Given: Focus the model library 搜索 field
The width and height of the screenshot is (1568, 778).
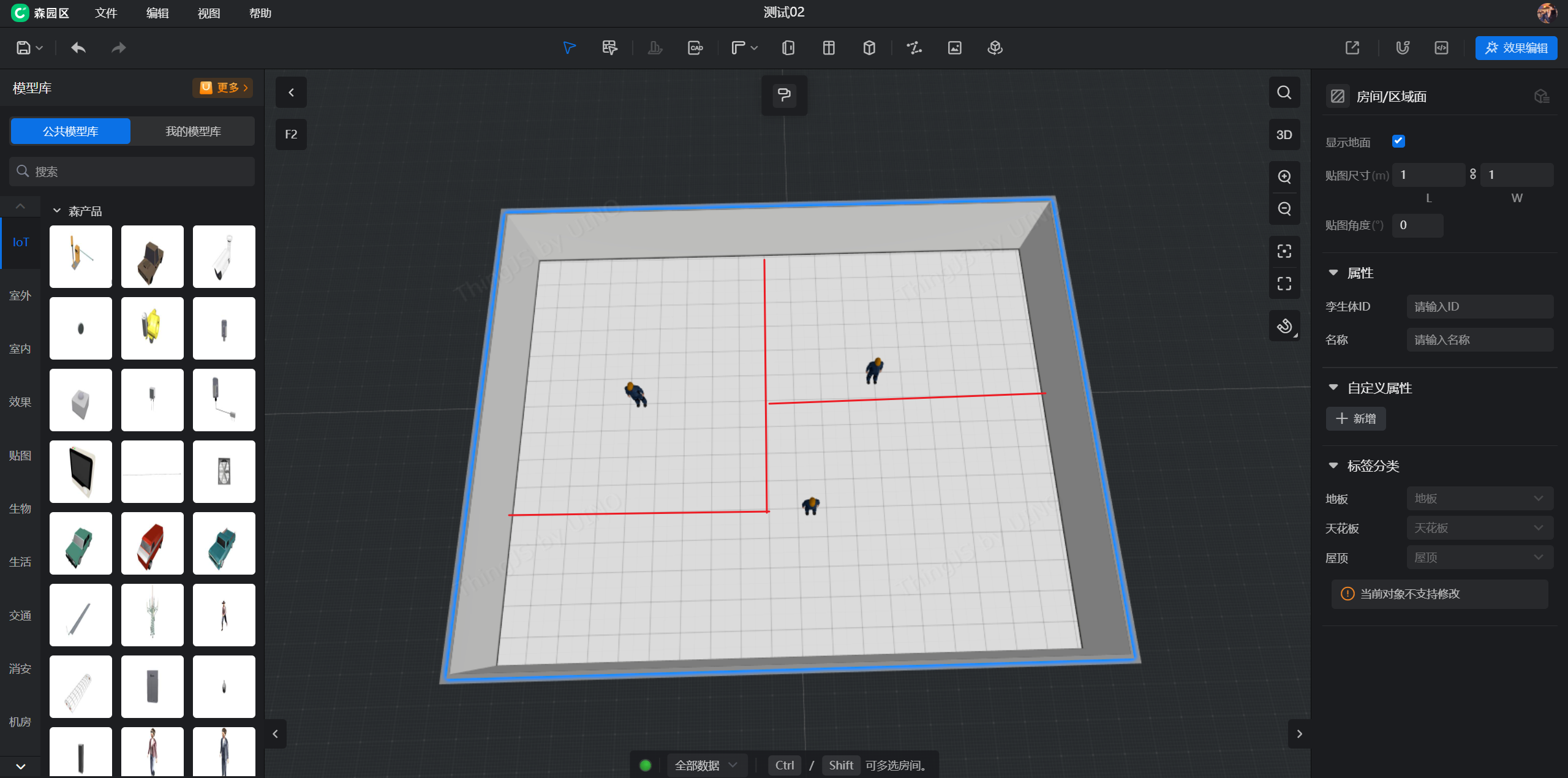Looking at the screenshot, I should click(x=132, y=172).
